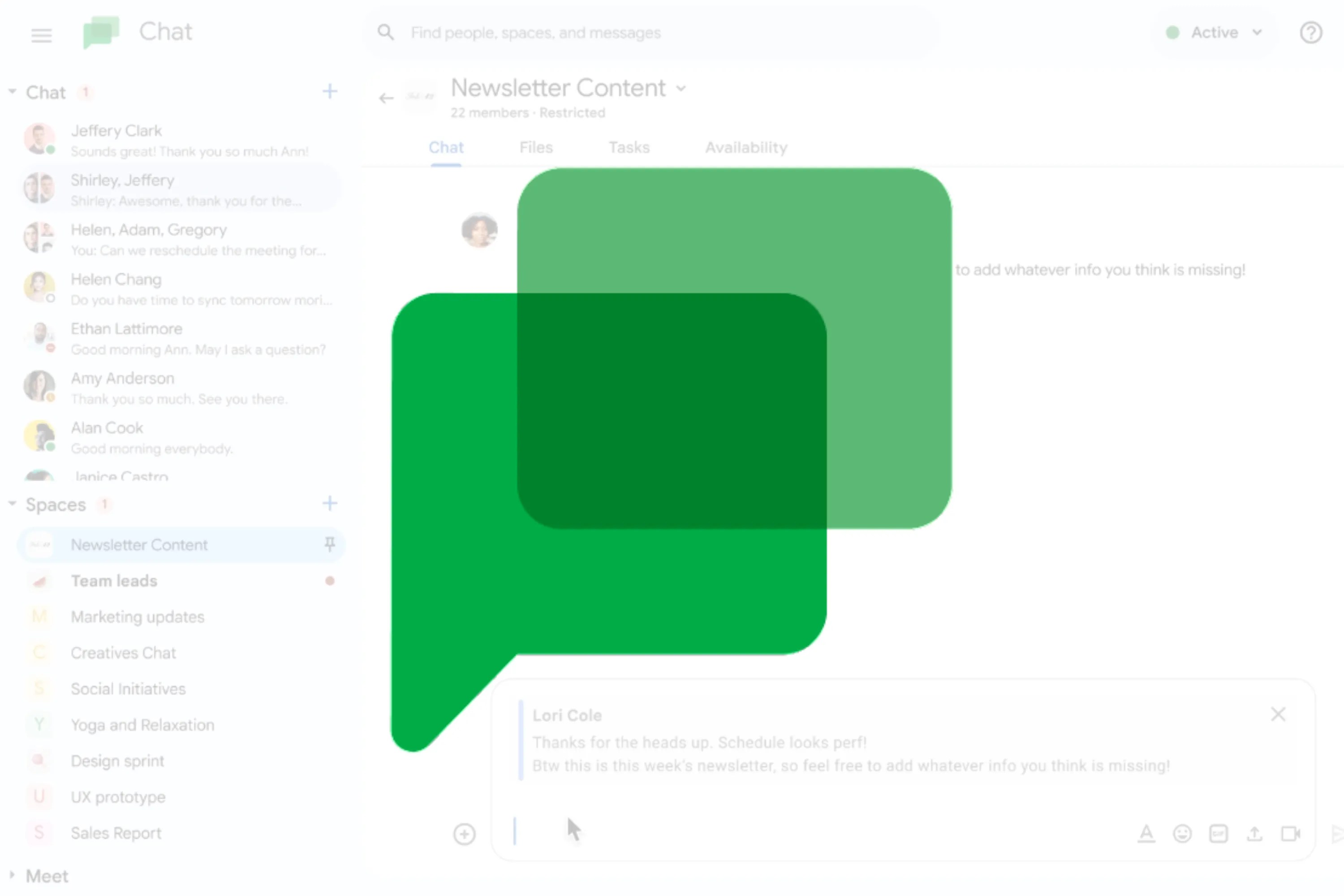Image resolution: width=1344 pixels, height=896 pixels.
Task: Unpin the Newsletter Content space
Action: 330,544
